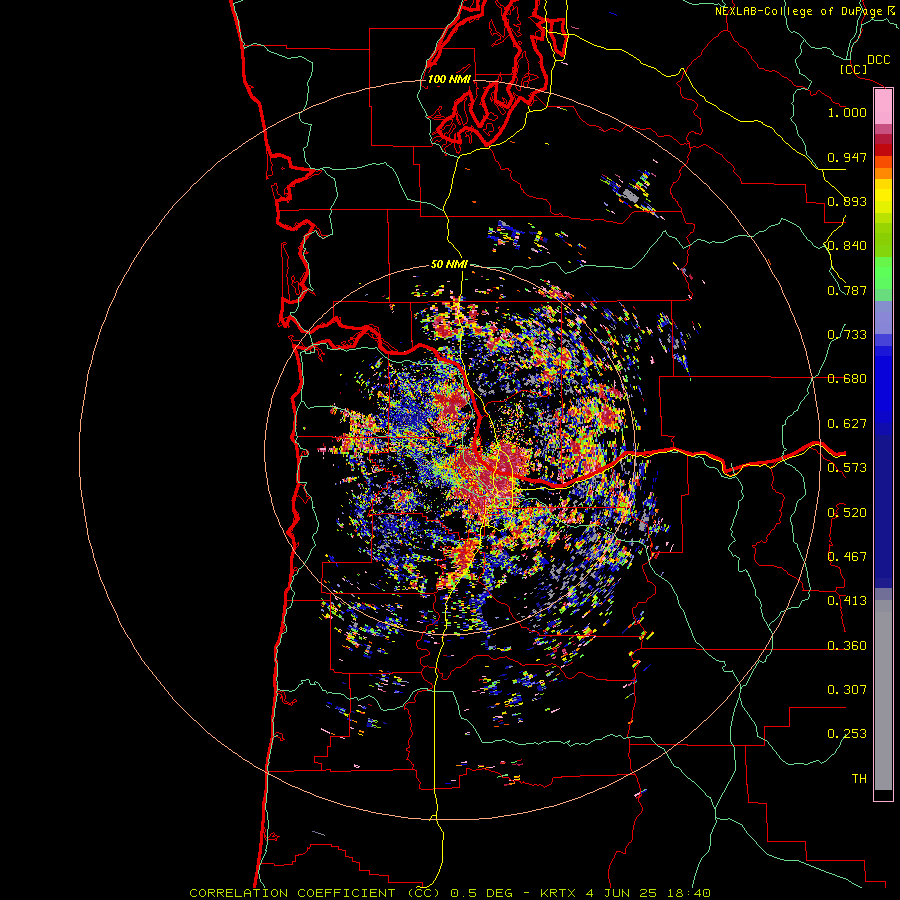
Task: Select the 0.360 value on the color scale
Action: point(847,646)
